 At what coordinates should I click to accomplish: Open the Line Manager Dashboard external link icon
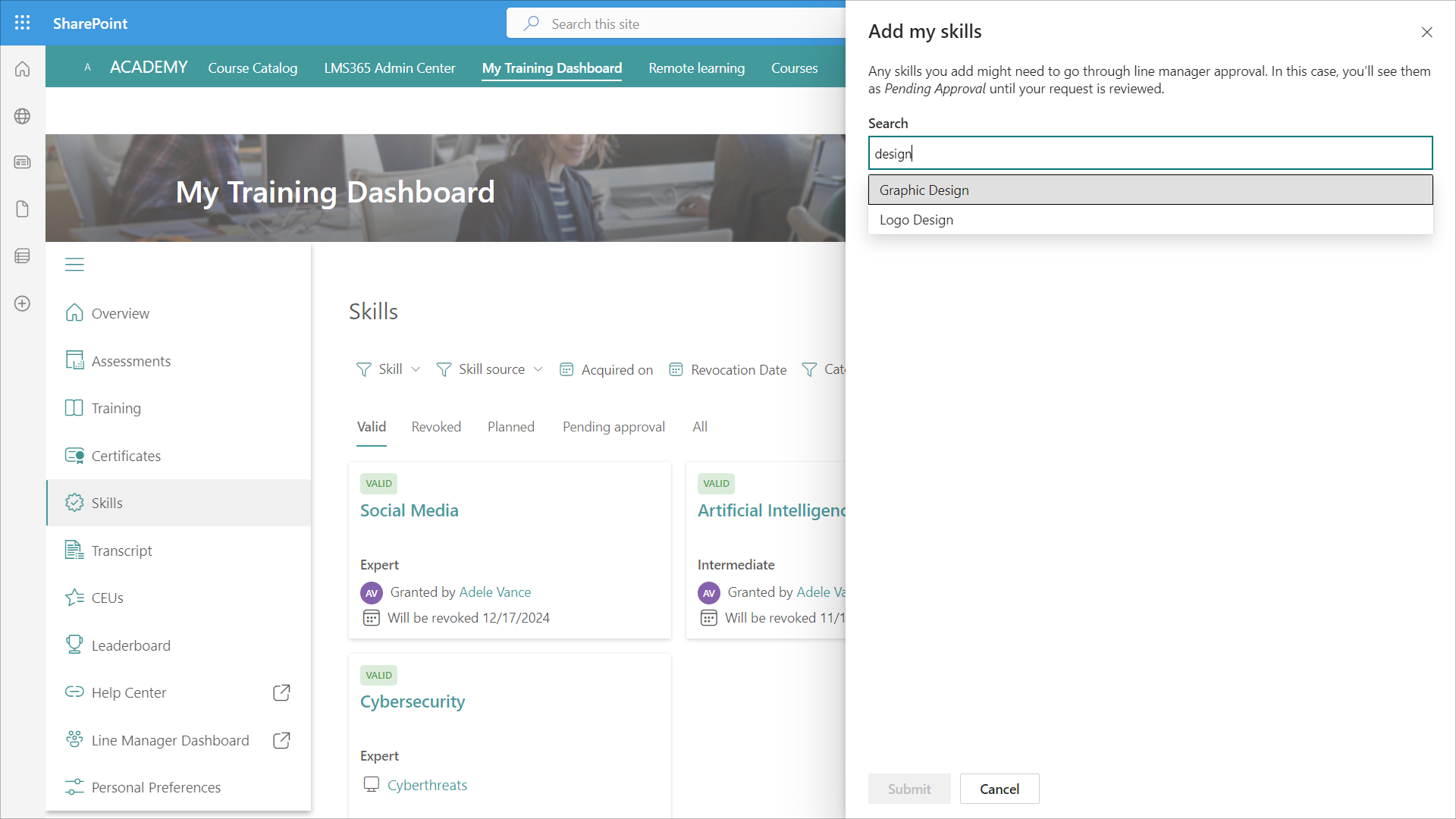281,740
